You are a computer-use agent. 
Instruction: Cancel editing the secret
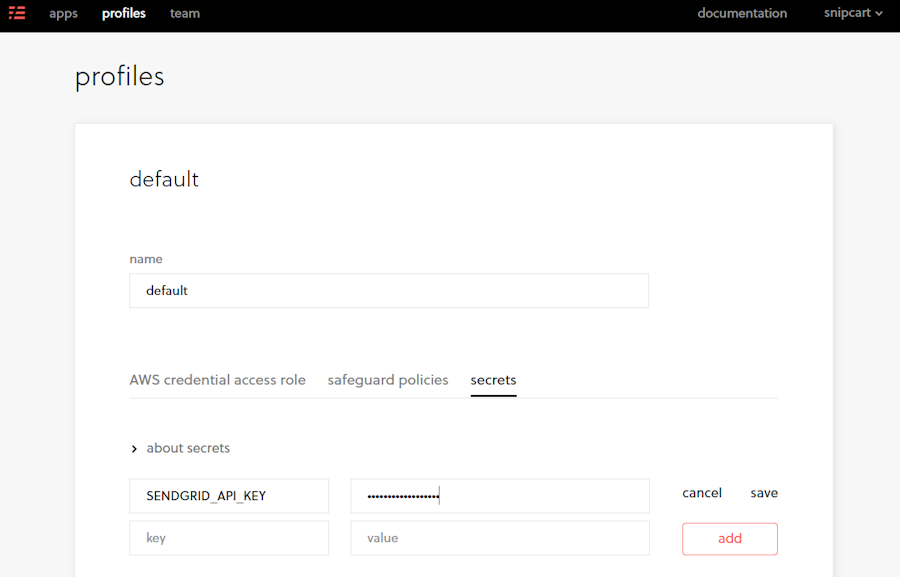coord(702,493)
